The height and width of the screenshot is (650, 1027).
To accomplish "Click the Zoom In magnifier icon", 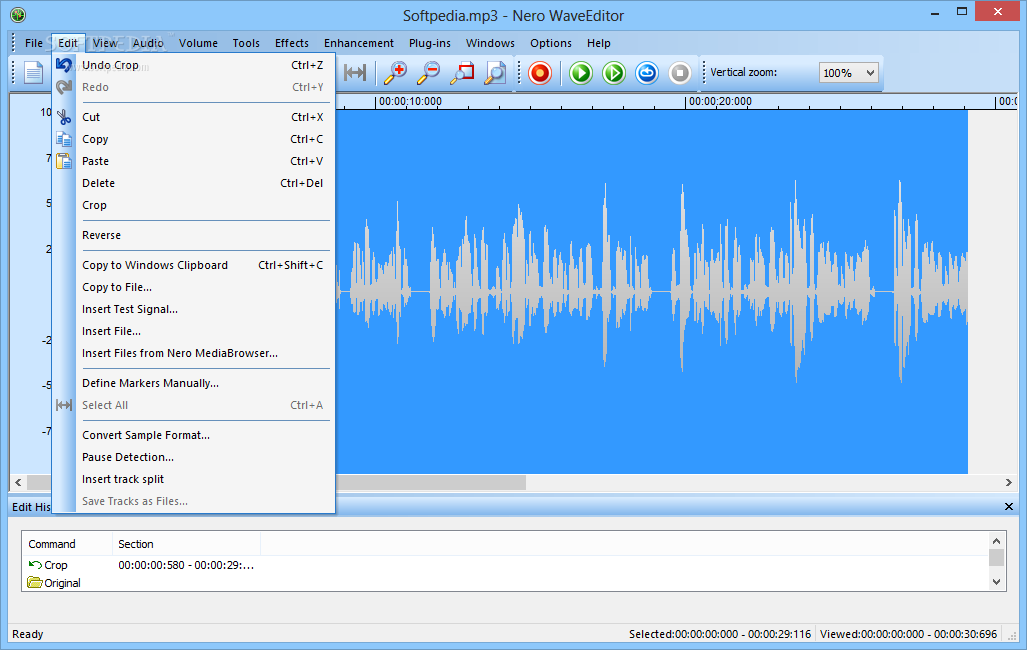I will tap(396, 73).
